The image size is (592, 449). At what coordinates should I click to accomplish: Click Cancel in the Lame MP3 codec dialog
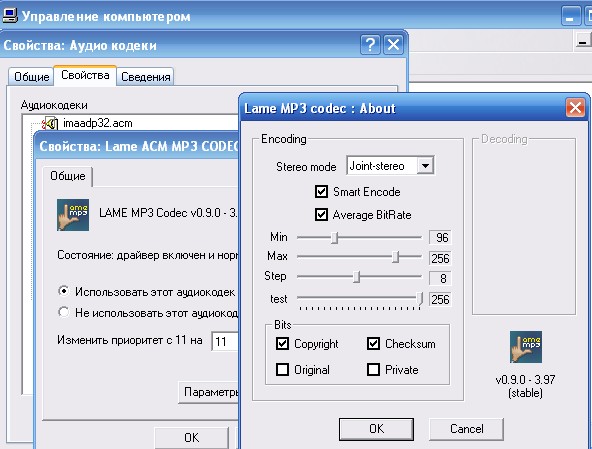click(x=466, y=429)
